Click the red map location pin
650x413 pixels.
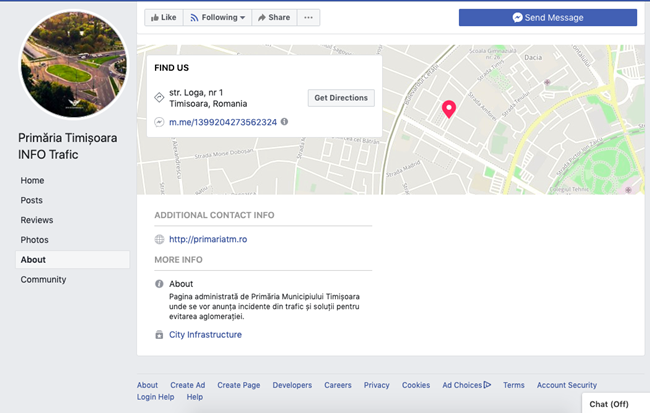point(449,109)
